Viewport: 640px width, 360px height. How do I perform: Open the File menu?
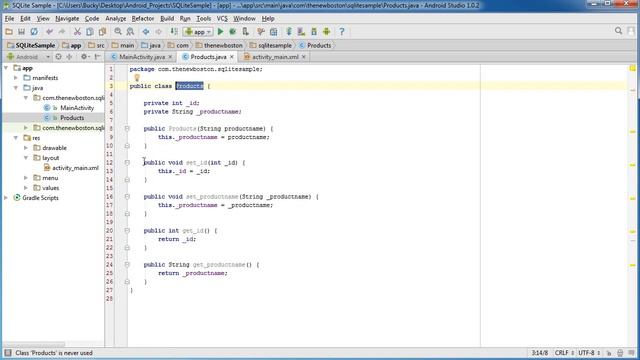[9, 18]
